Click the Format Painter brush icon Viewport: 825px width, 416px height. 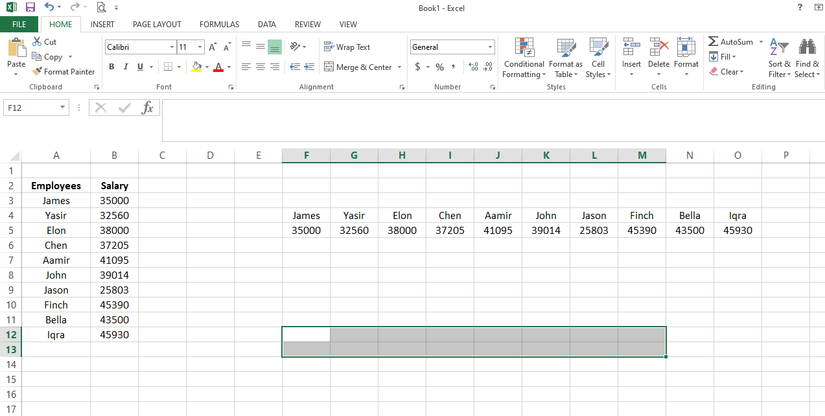tap(38, 72)
